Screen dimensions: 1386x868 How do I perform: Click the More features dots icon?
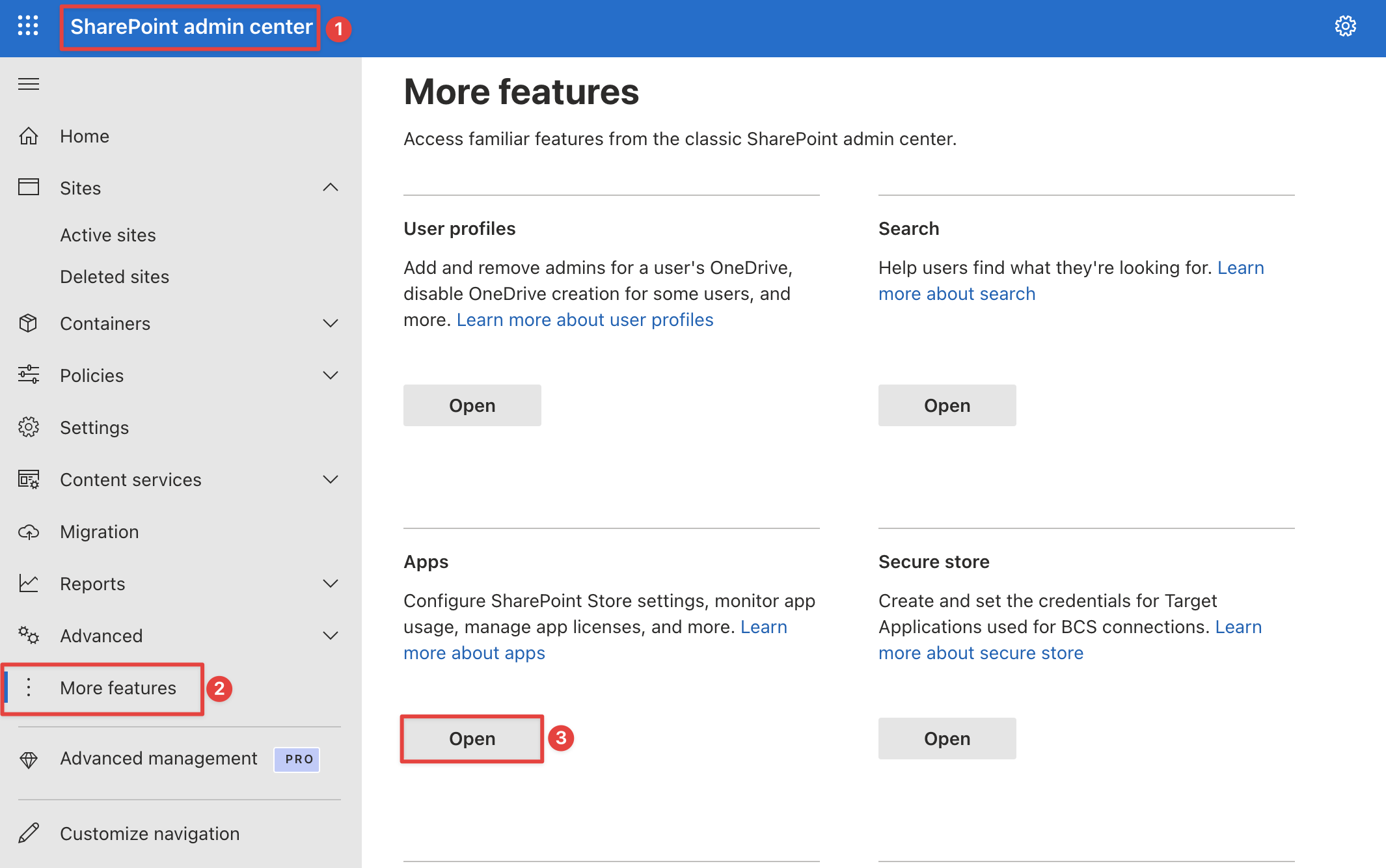click(x=29, y=687)
